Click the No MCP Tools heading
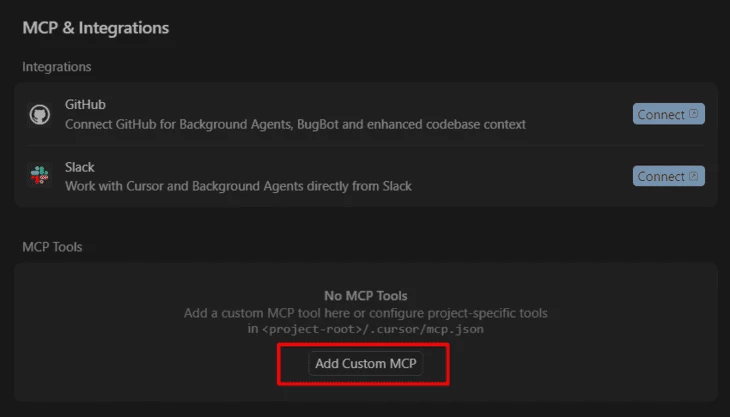Screen dimensions: 730x417 pos(365,296)
